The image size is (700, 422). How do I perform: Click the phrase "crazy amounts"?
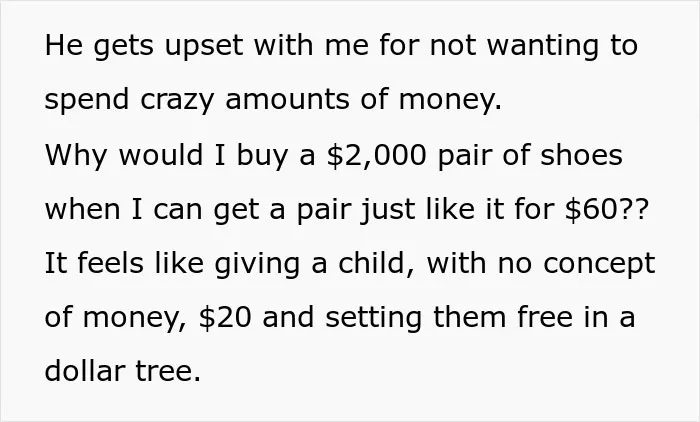pos(245,100)
